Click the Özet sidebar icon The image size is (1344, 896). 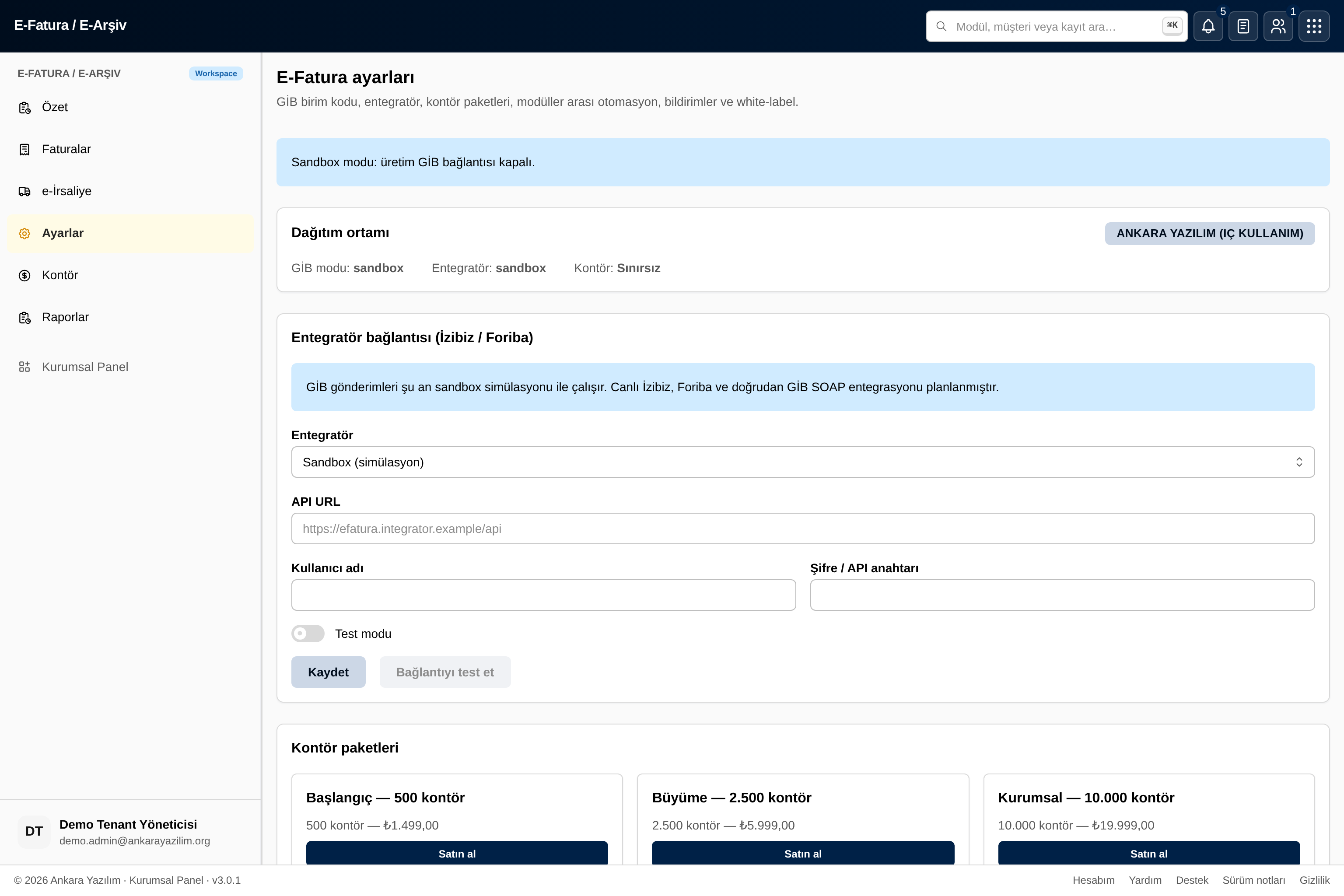click(x=24, y=108)
